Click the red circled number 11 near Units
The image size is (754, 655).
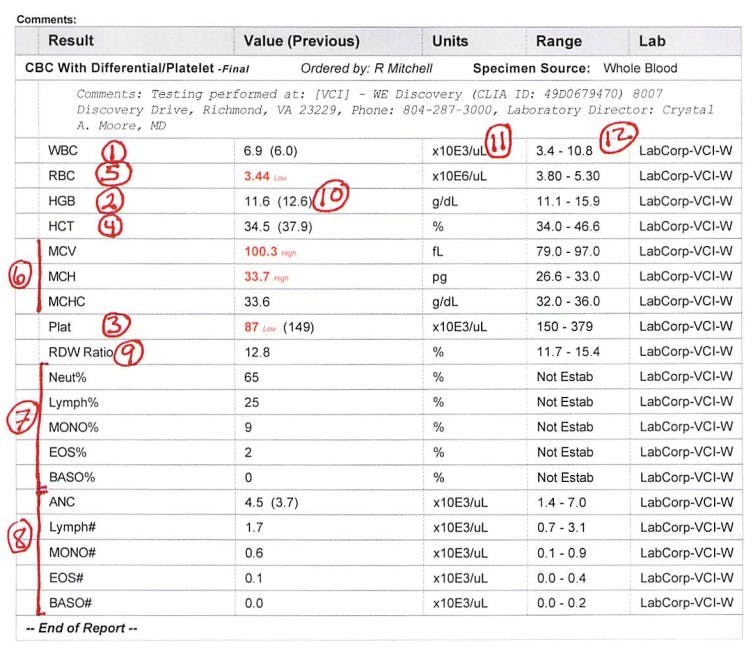[498, 140]
